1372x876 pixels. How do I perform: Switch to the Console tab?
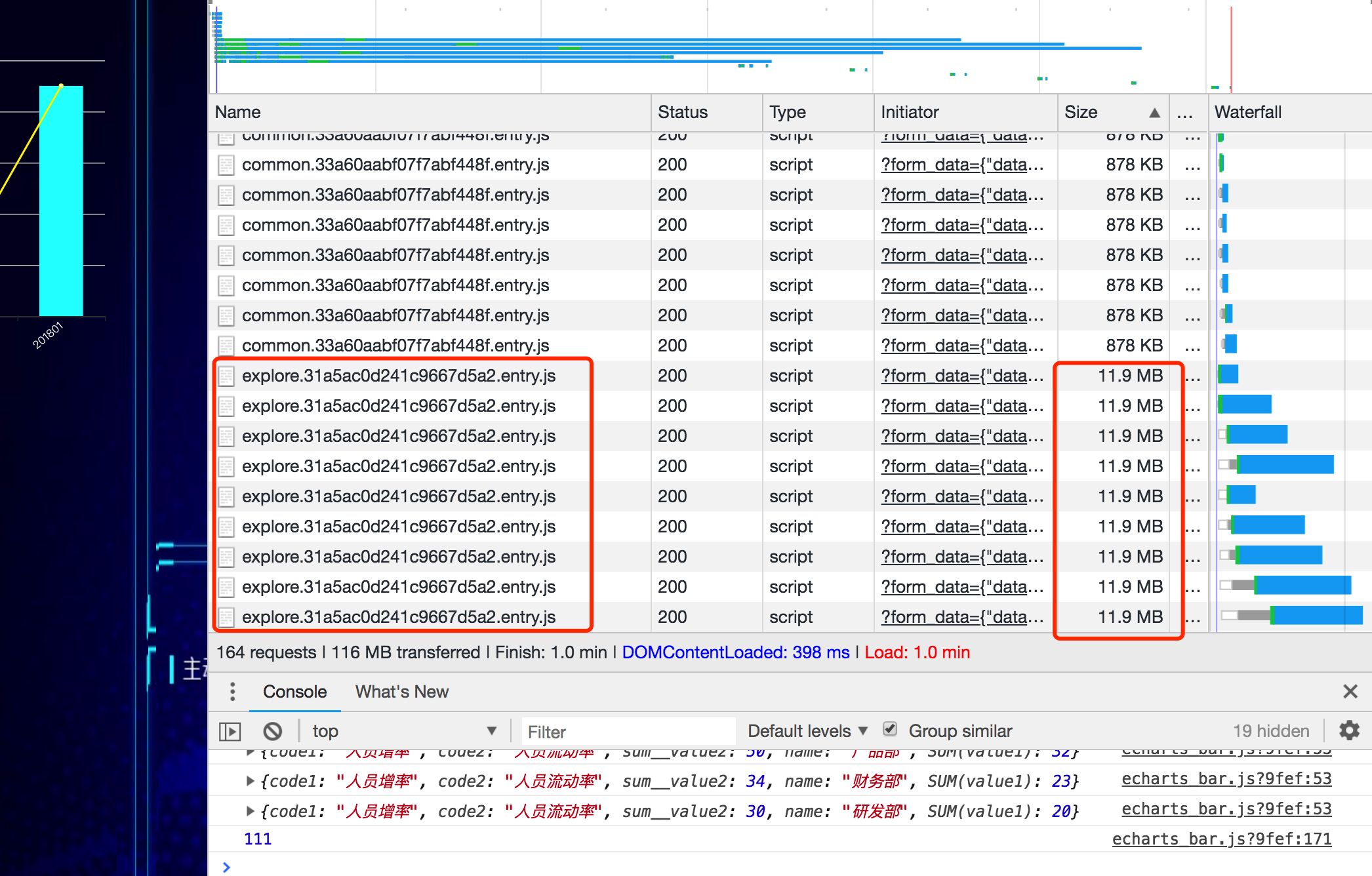(x=294, y=691)
